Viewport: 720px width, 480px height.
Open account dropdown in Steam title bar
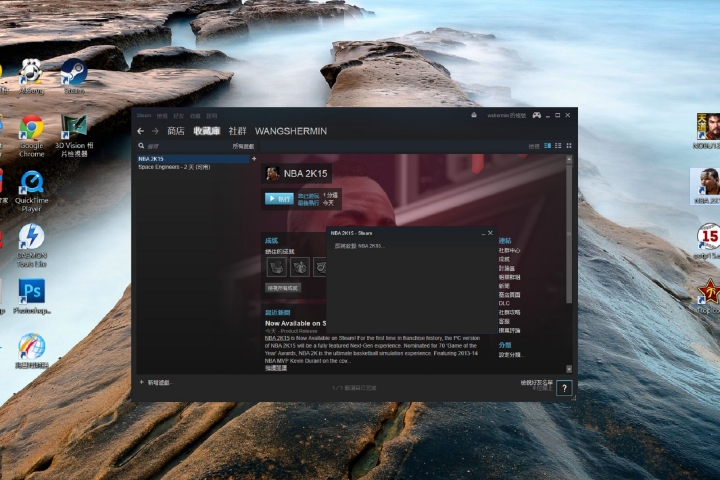(x=506, y=115)
